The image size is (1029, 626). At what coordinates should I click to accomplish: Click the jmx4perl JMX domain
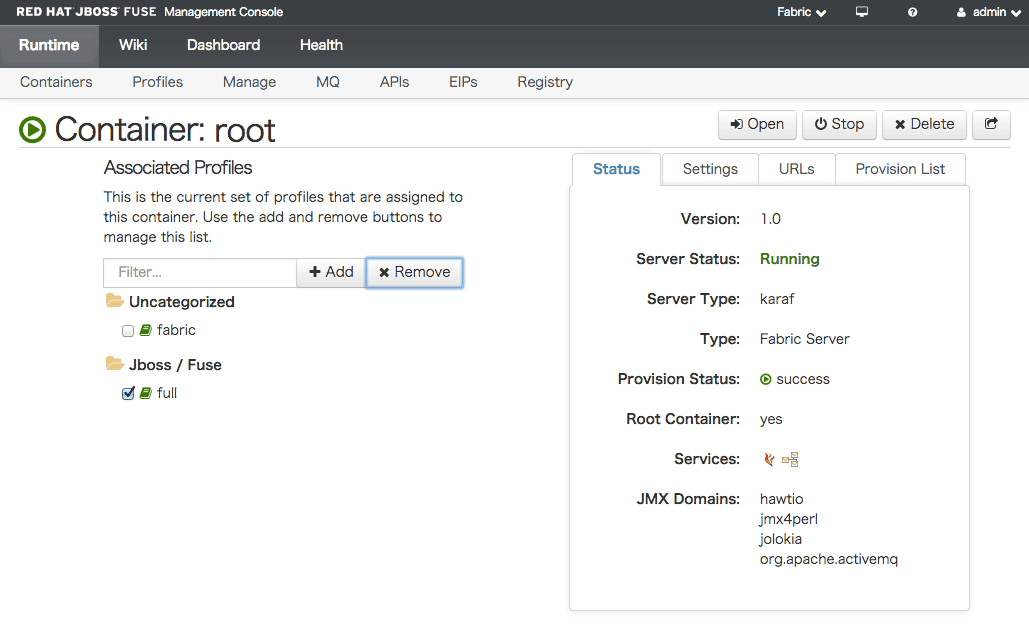click(x=789, y=519)
